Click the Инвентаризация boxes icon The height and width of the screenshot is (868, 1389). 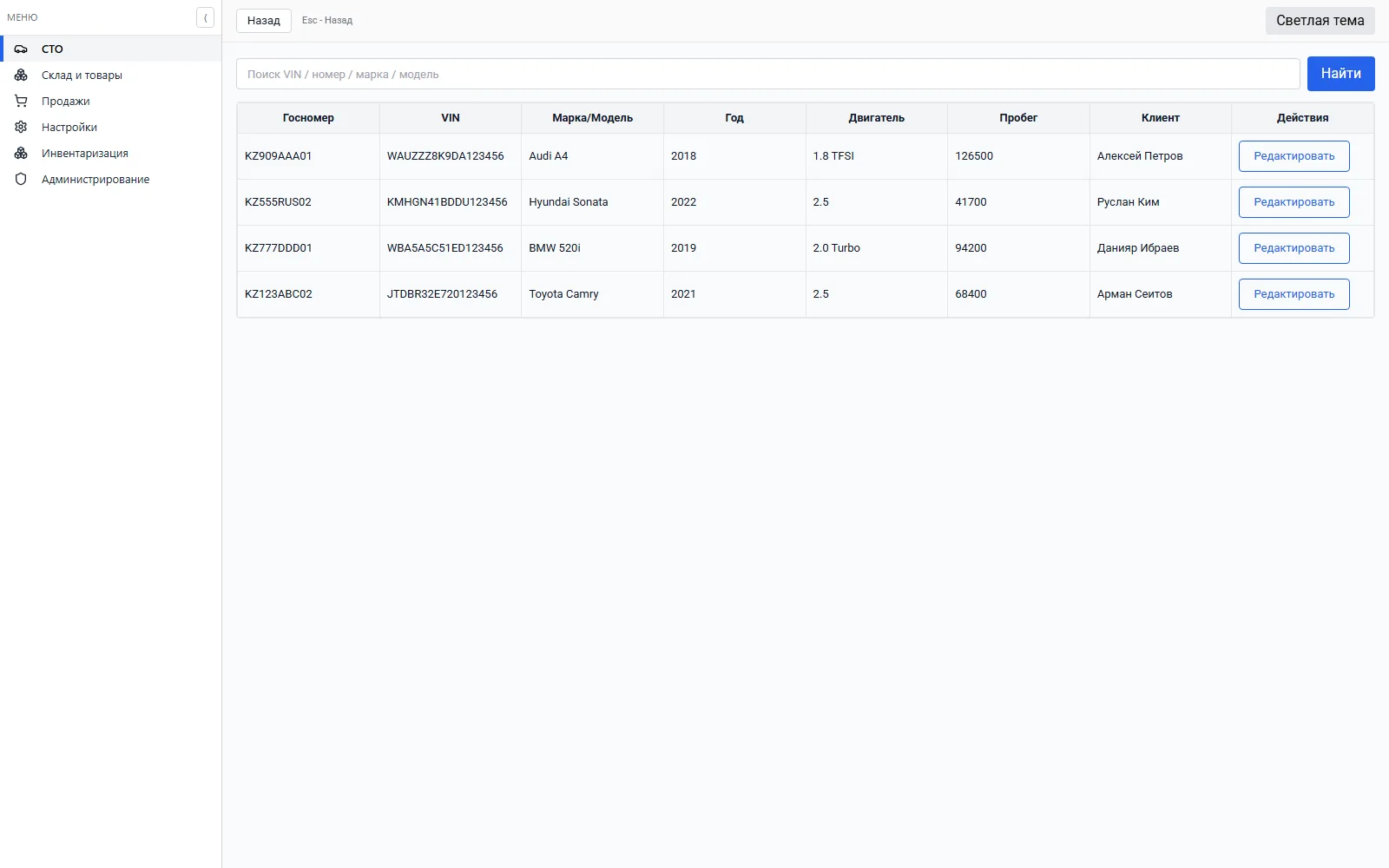tap(21, 154)
